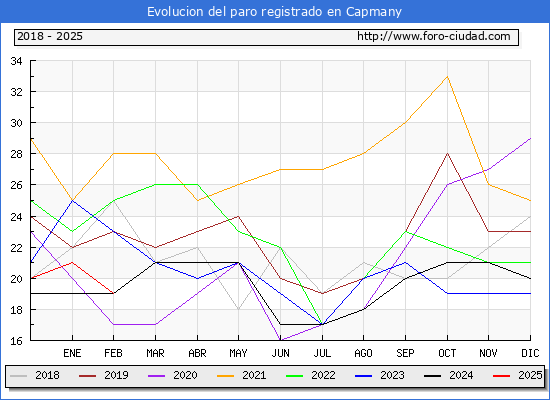Select the '2020' legend label
The height and width of the screenshot is (400, 550).
(x=185, y=375)
